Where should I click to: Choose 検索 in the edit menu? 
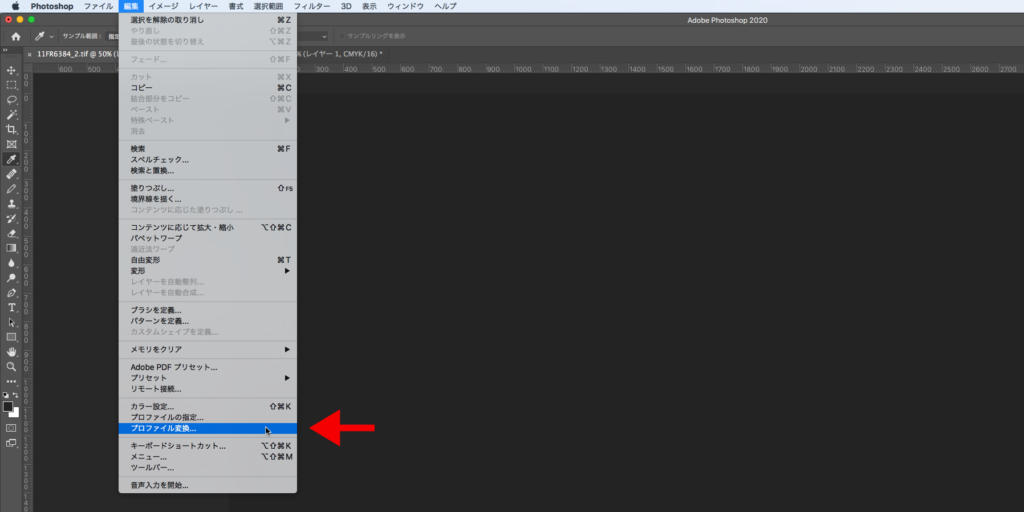coord(208,148)
